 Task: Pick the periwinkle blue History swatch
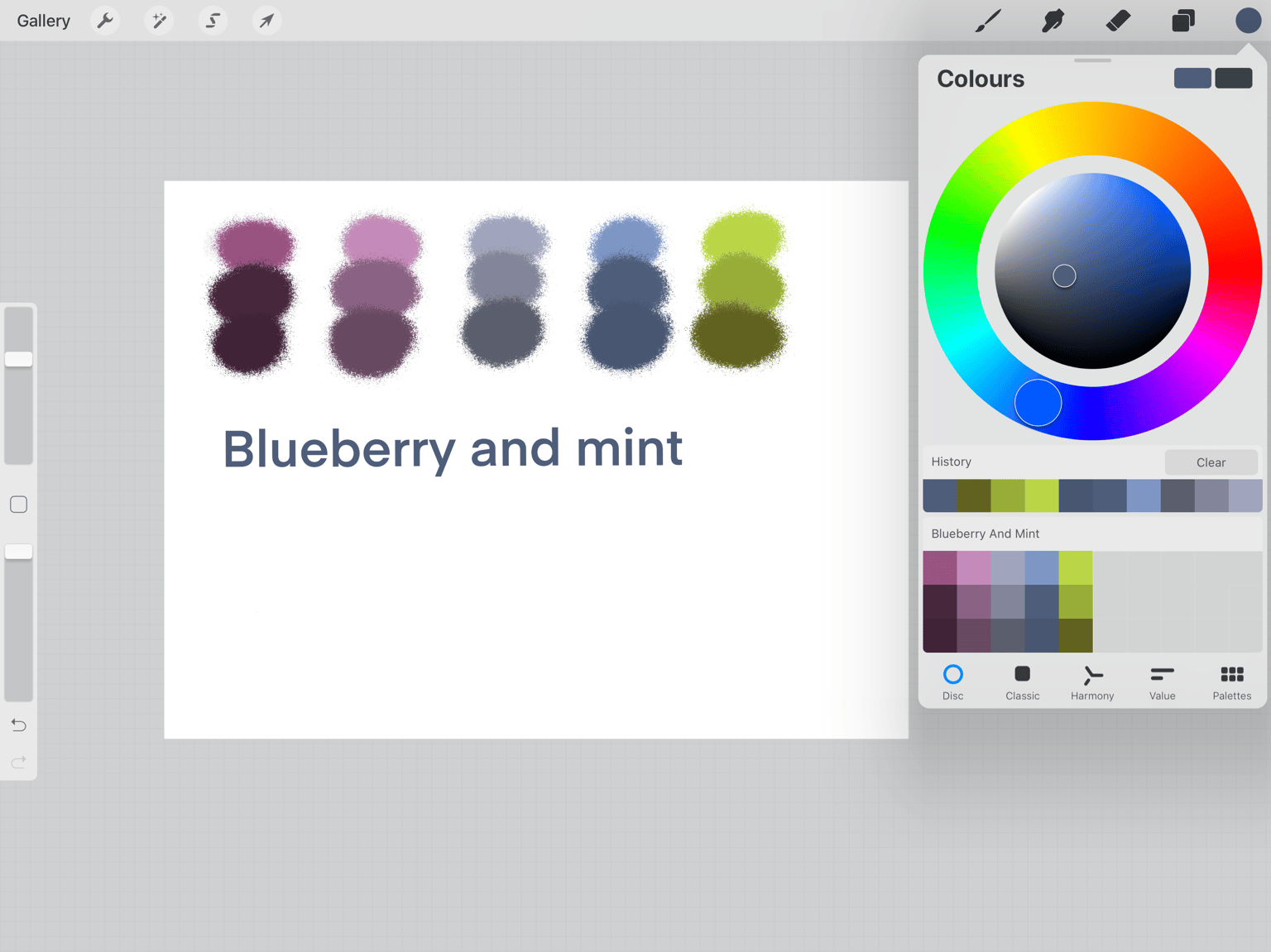click(1144, 495)
